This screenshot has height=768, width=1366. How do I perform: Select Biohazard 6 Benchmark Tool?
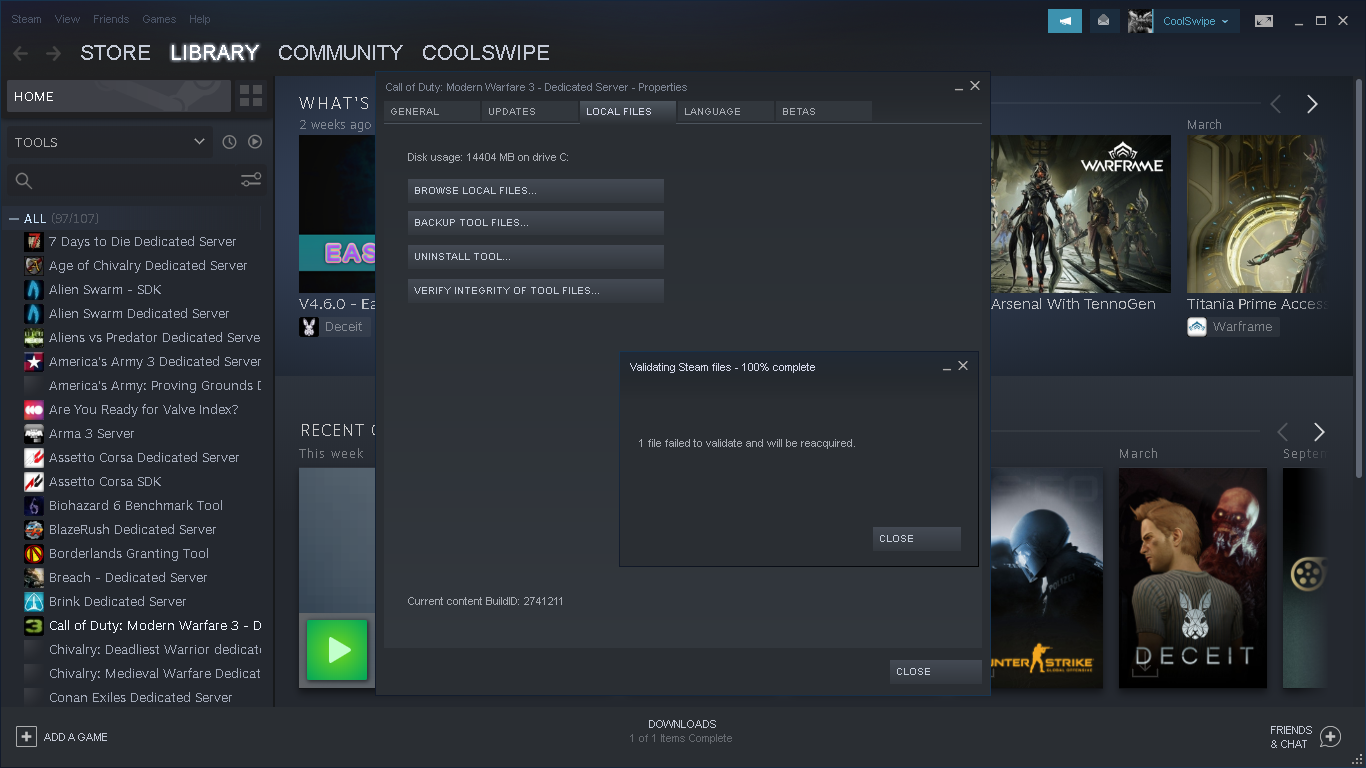coord(136,506)
